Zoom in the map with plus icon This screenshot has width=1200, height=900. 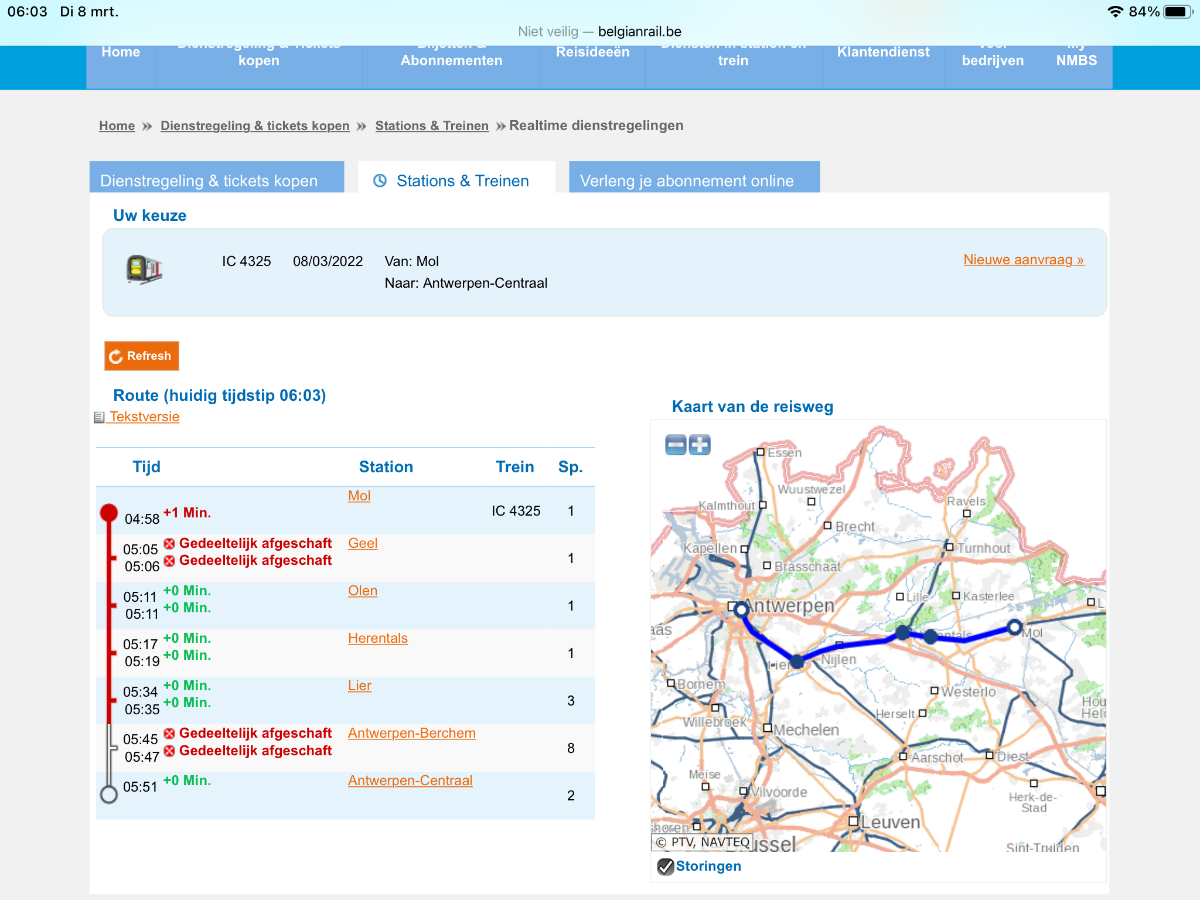[x=700, y=445]
